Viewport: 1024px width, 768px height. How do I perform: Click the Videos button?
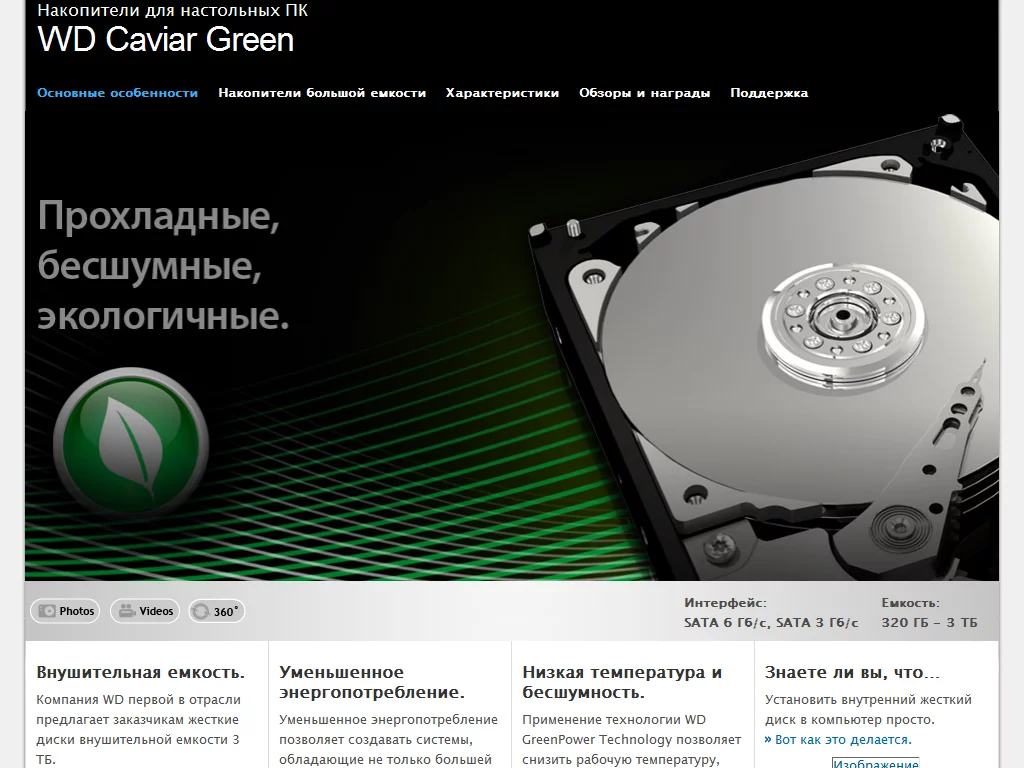[x=145, y=611]
